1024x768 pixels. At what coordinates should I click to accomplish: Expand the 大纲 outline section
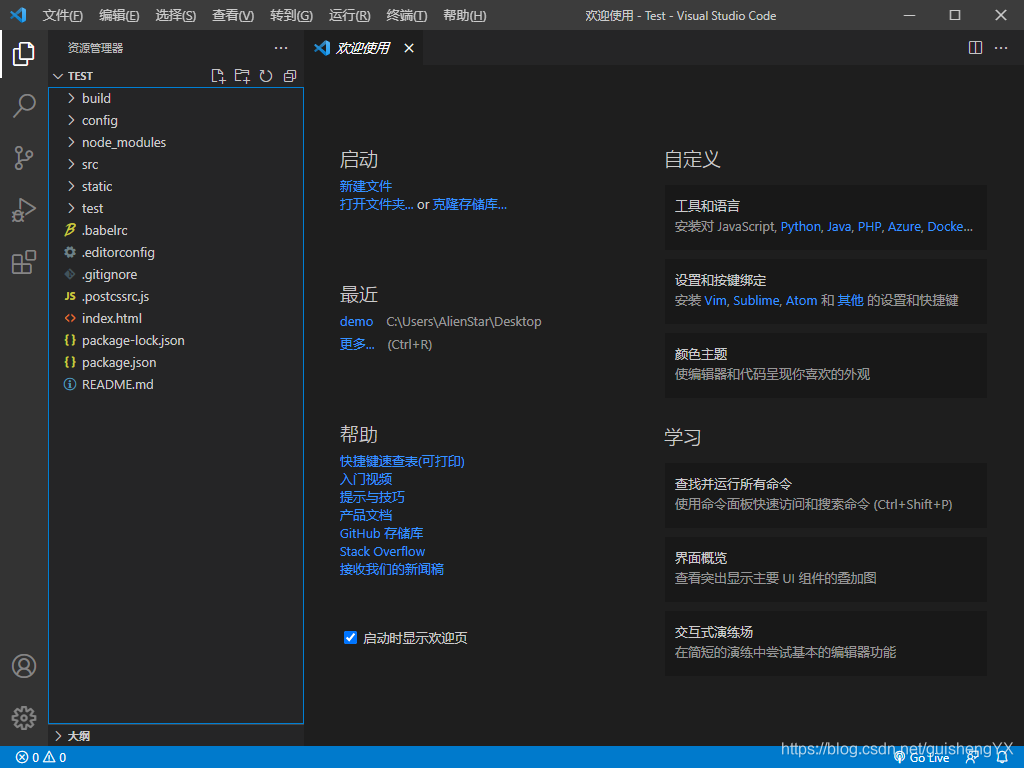point(72,736)
